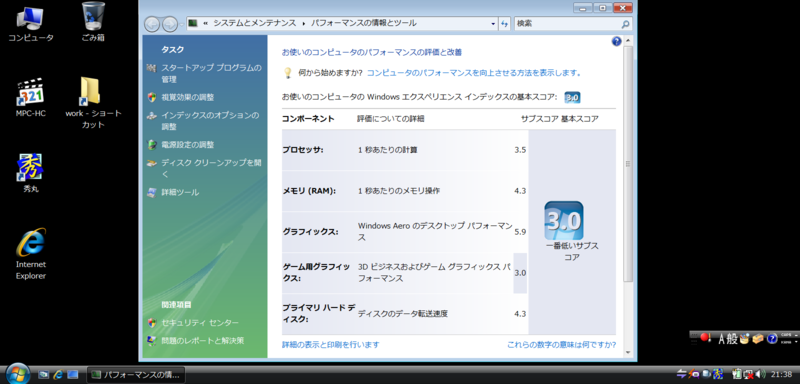Open the address bar history dropdown
The height and width of the screenshot is (384, 800).
tap(493, 23)
